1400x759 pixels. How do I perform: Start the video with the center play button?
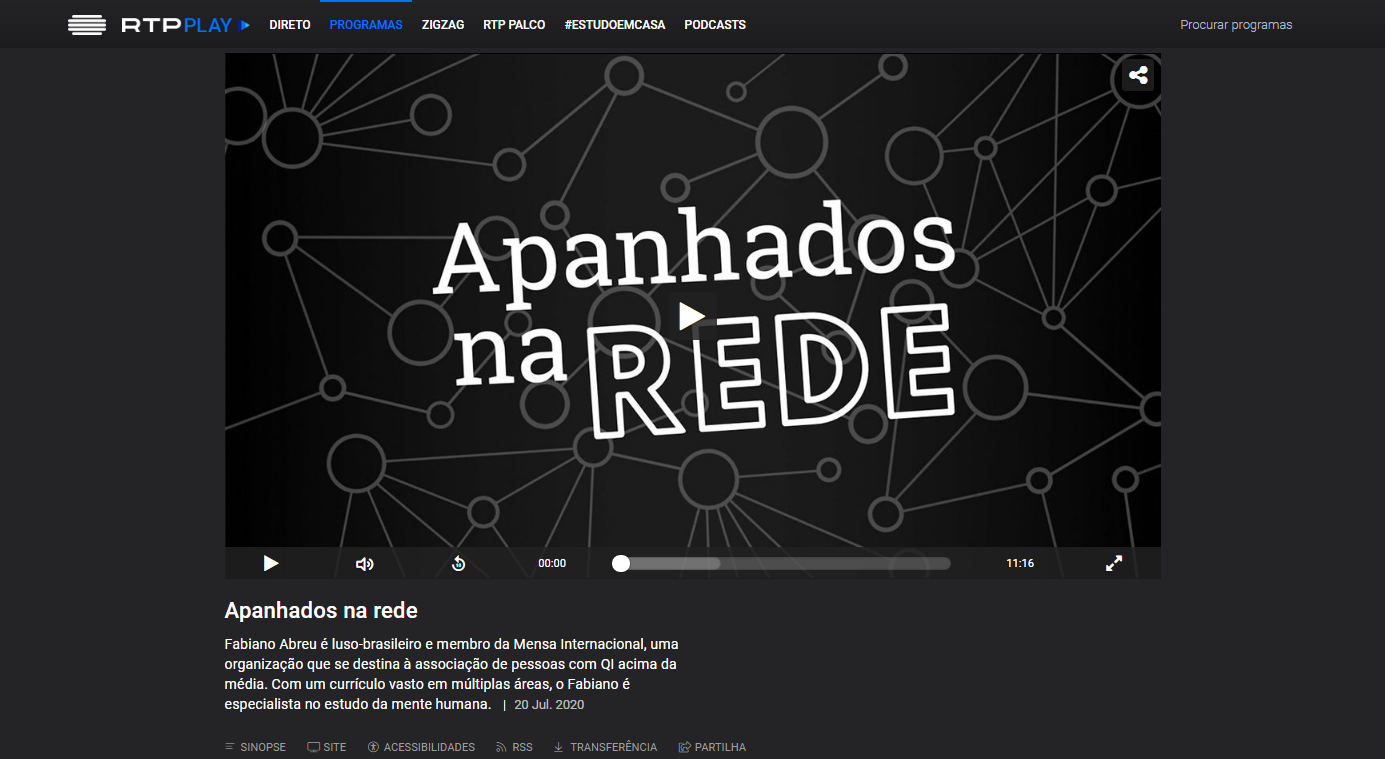(x=692, y=316)
